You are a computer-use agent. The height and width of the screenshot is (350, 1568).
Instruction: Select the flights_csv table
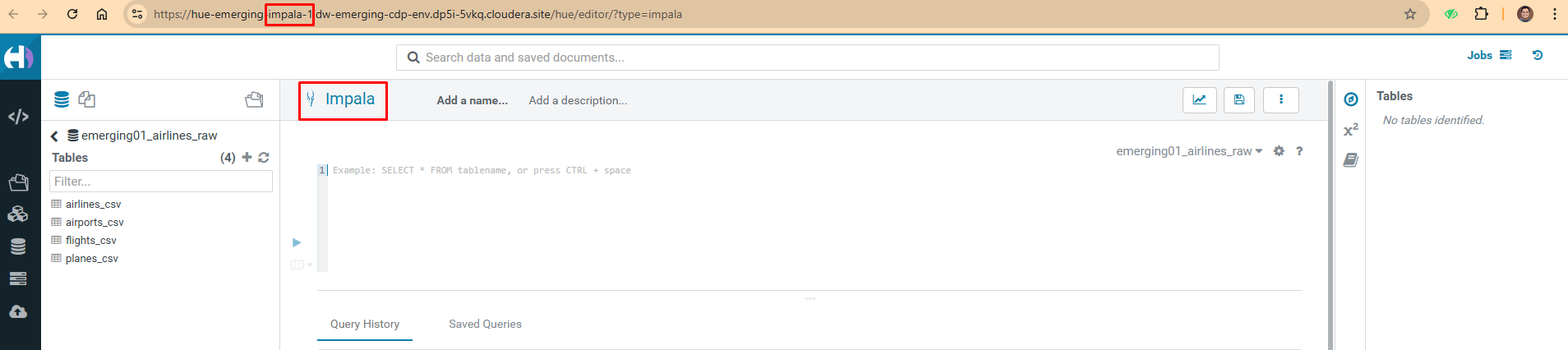pyautogui.click(x=91, y=240)
